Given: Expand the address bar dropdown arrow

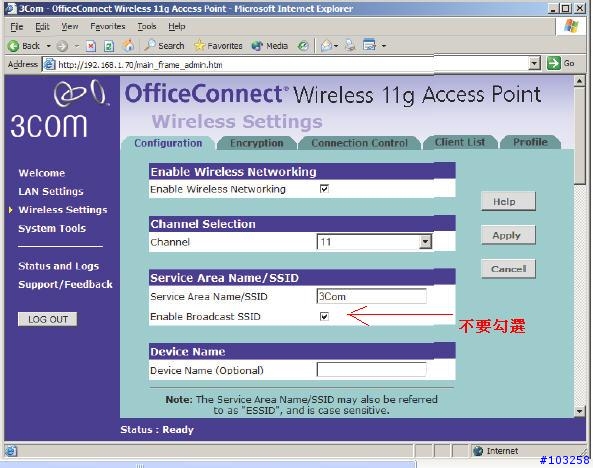Looking at the screenshot, I should 534,64.
